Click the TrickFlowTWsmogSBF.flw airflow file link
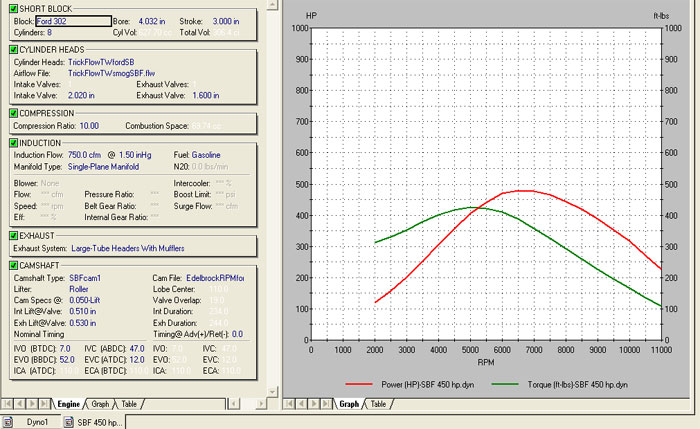 click(111, 73)
